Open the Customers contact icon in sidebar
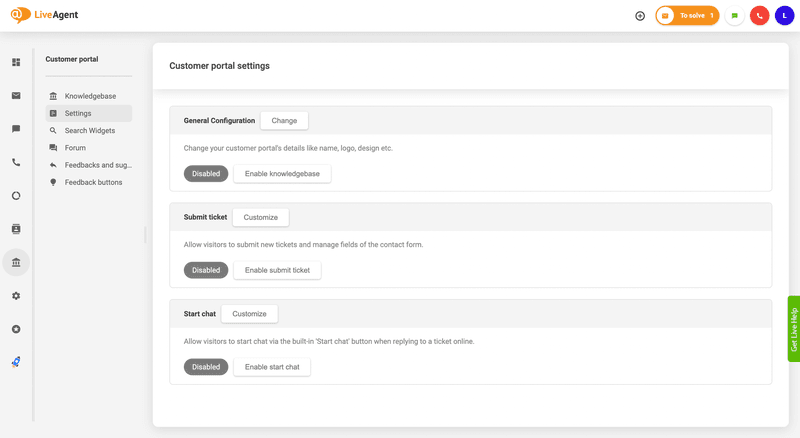Viewport: 800px width, 438px height. [x=16, y=229]
